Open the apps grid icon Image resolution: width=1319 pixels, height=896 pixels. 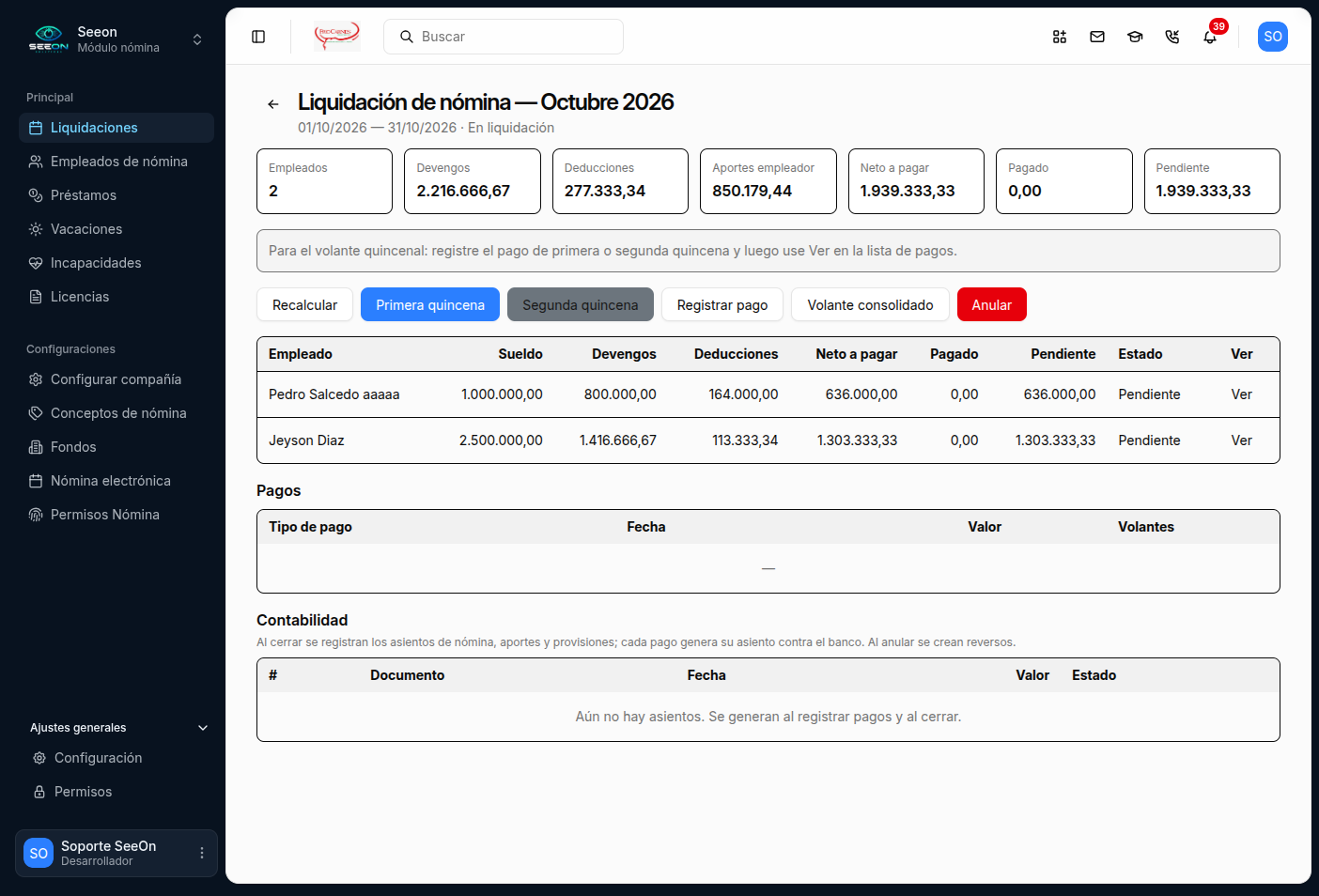(1060, 37)
